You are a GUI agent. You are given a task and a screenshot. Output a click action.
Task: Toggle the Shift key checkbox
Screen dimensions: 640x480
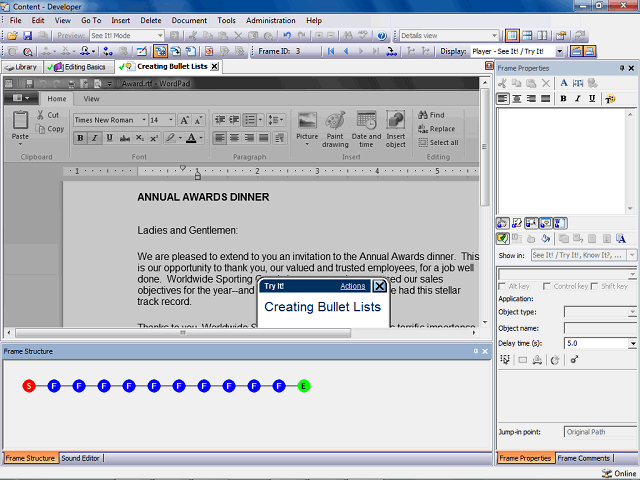coord(594,286)
